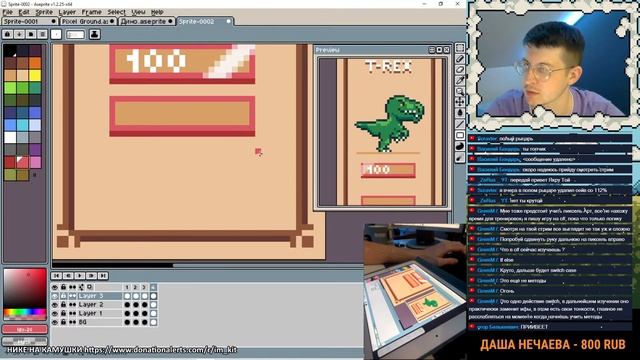This screenshot has height=360, width=640.
Task: Pick the orange palette swatch
Action: [35, 63]
